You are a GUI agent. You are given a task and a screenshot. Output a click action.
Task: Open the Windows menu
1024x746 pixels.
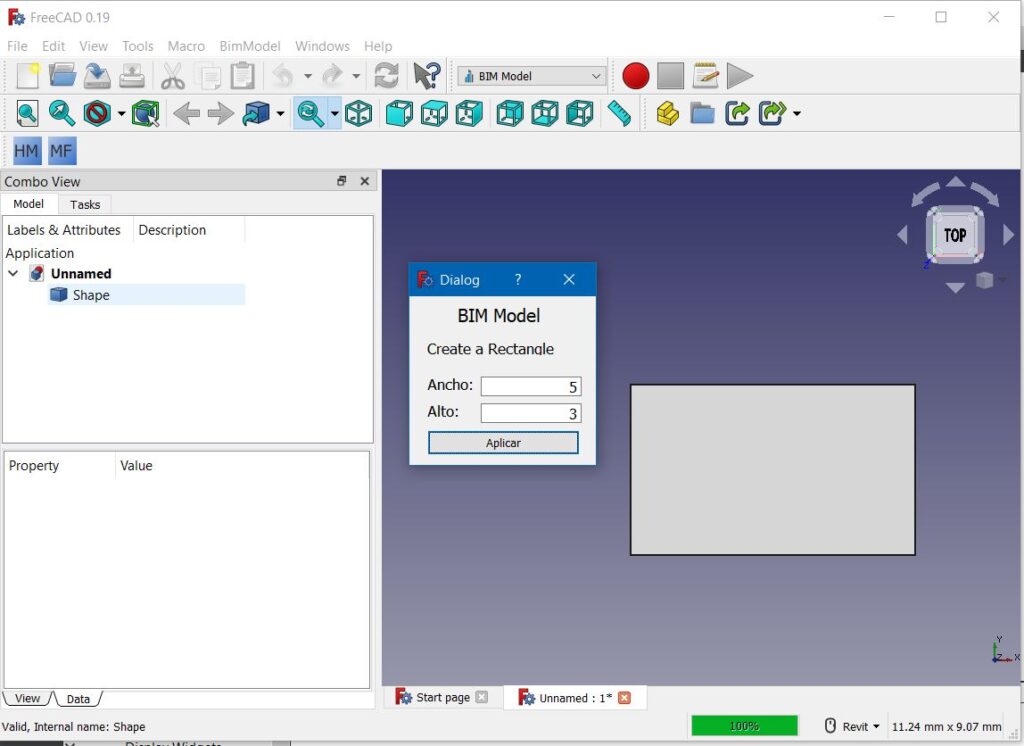tap(323, 46)
